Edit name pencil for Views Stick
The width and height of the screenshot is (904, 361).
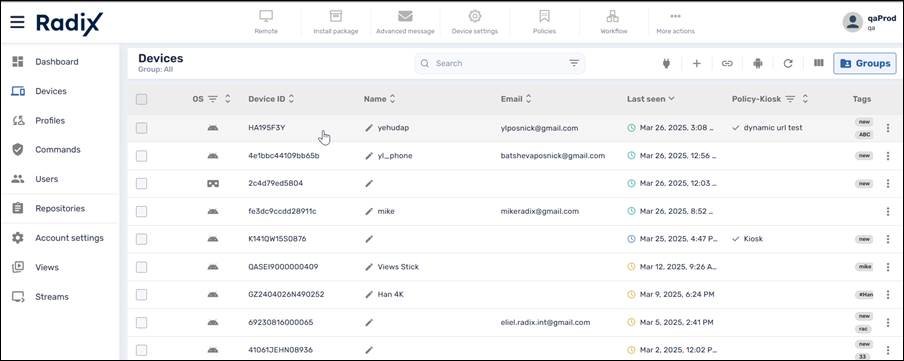click(369, 267)
